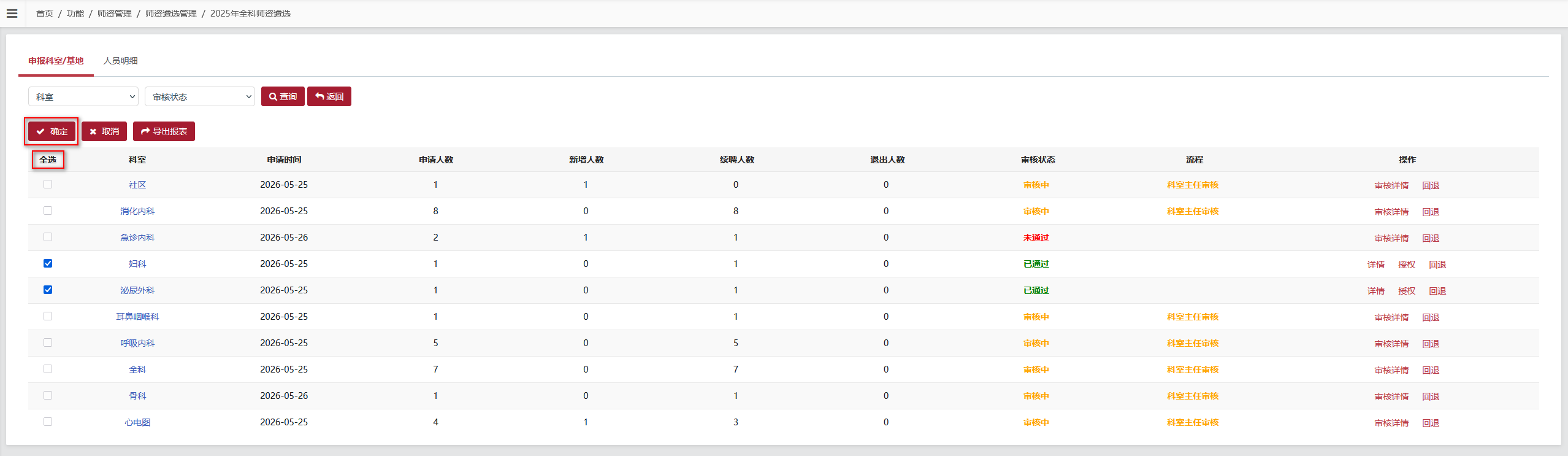Viewport: 1568px width, 456px height.
Task: View 审核详情 for 全科 row
Action: point(1391,370)
